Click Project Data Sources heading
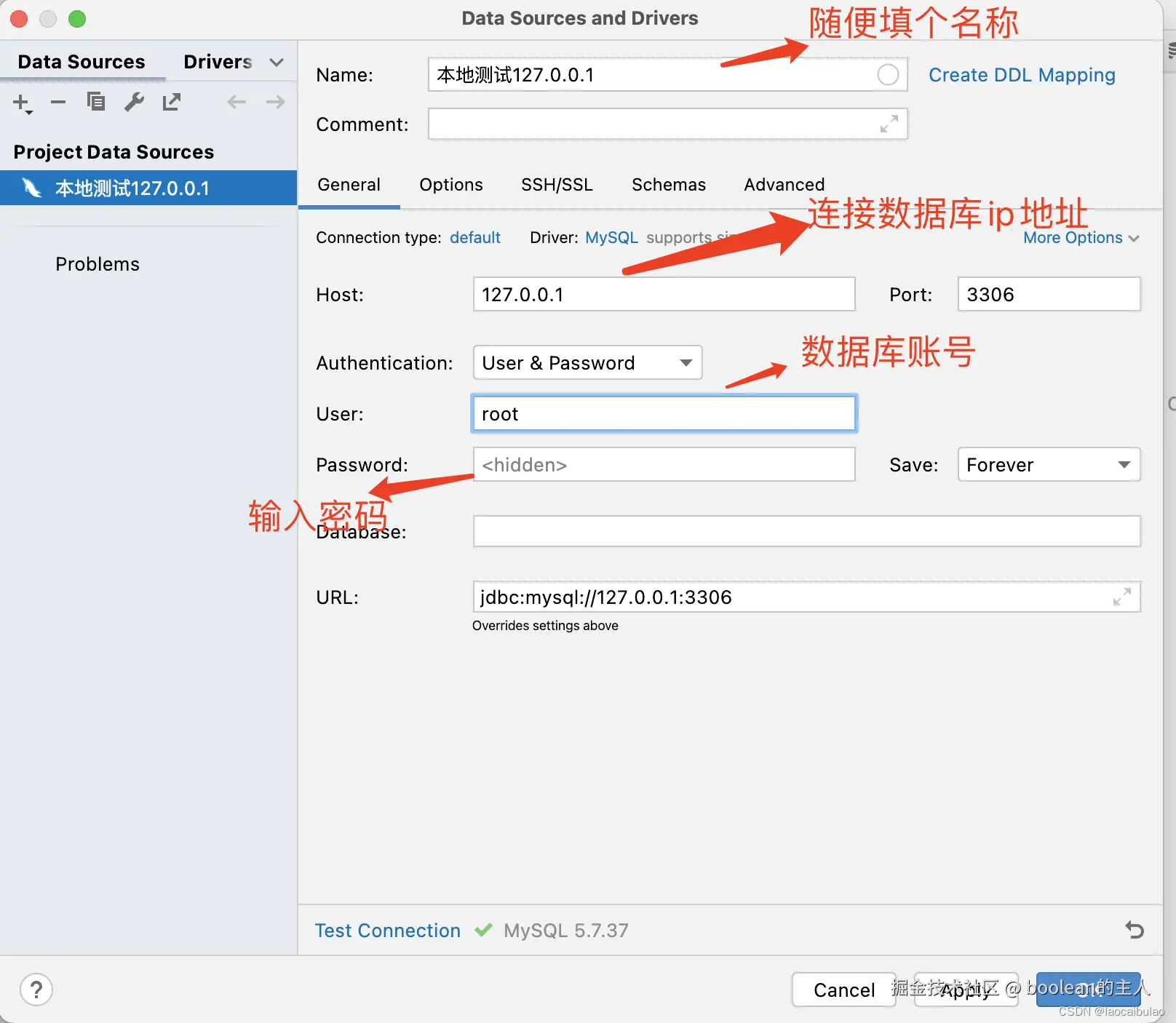This screenshot has height=1023, width=1176. pyautogui.click(x=114, y=152)
